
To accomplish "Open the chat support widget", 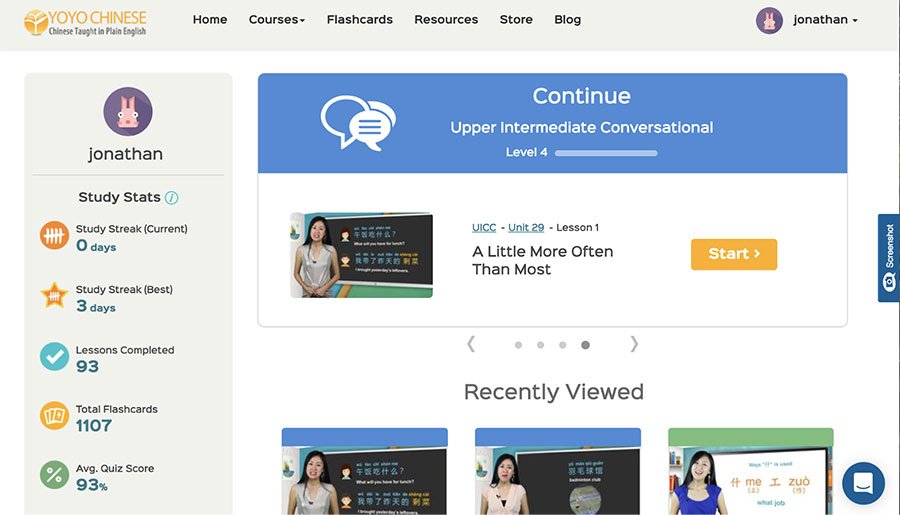I will 863,483.
